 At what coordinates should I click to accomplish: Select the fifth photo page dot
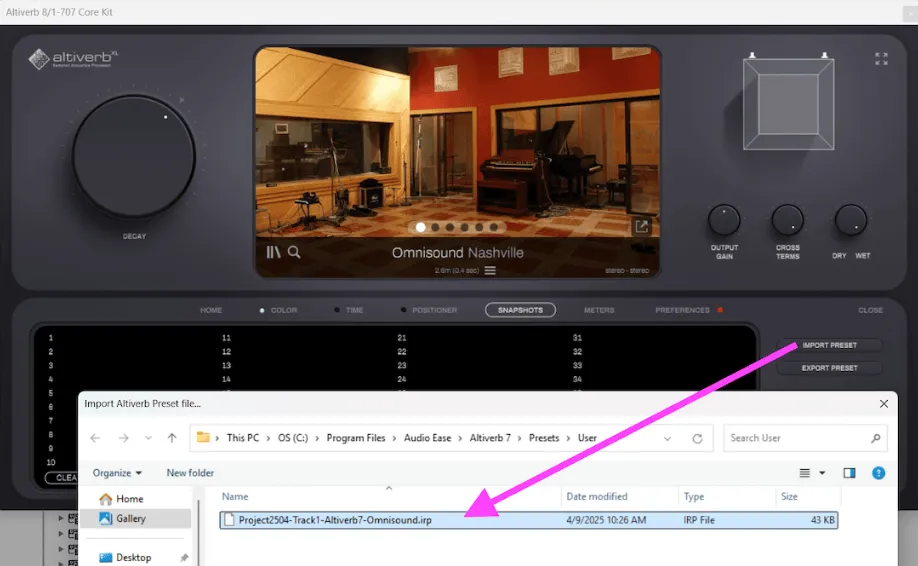[x=479, y=227]
